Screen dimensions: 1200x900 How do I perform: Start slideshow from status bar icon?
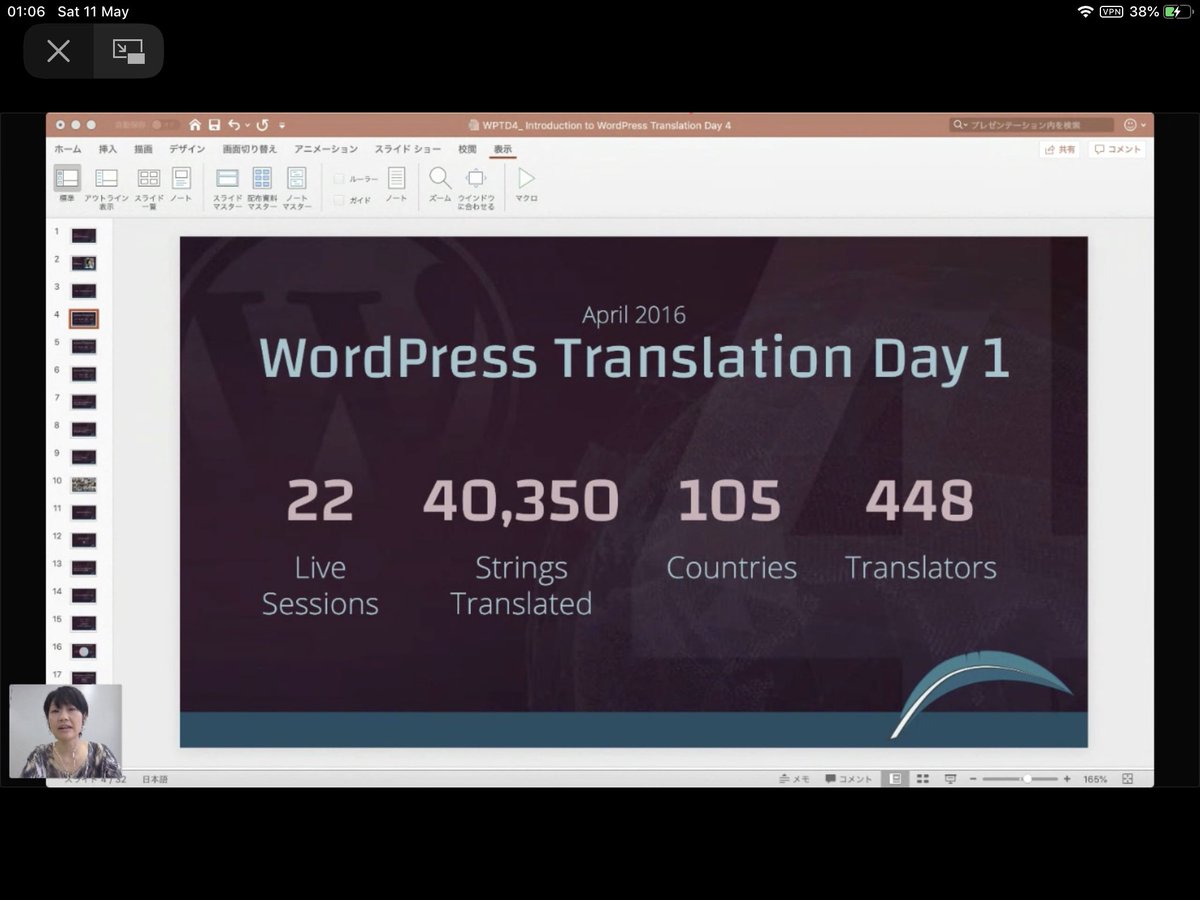point(950,778)
